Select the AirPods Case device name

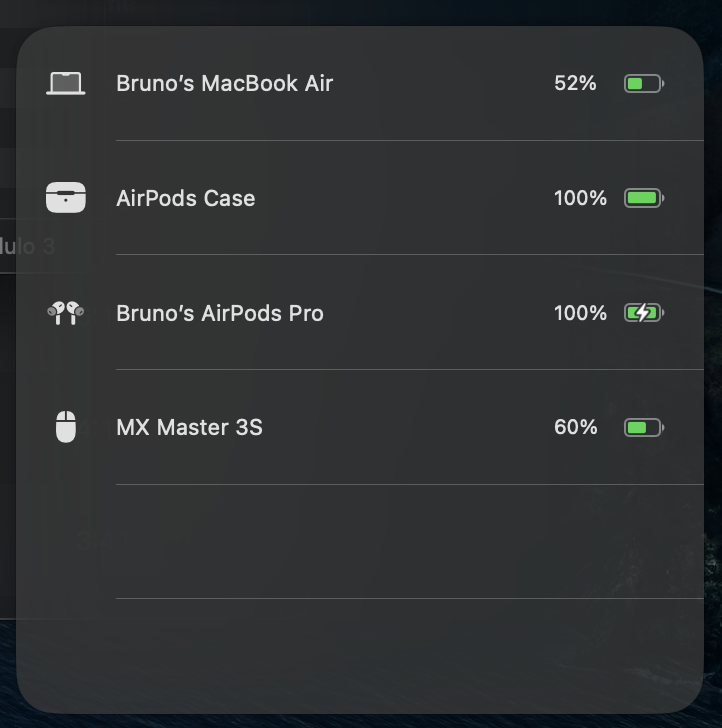[185, 198]
